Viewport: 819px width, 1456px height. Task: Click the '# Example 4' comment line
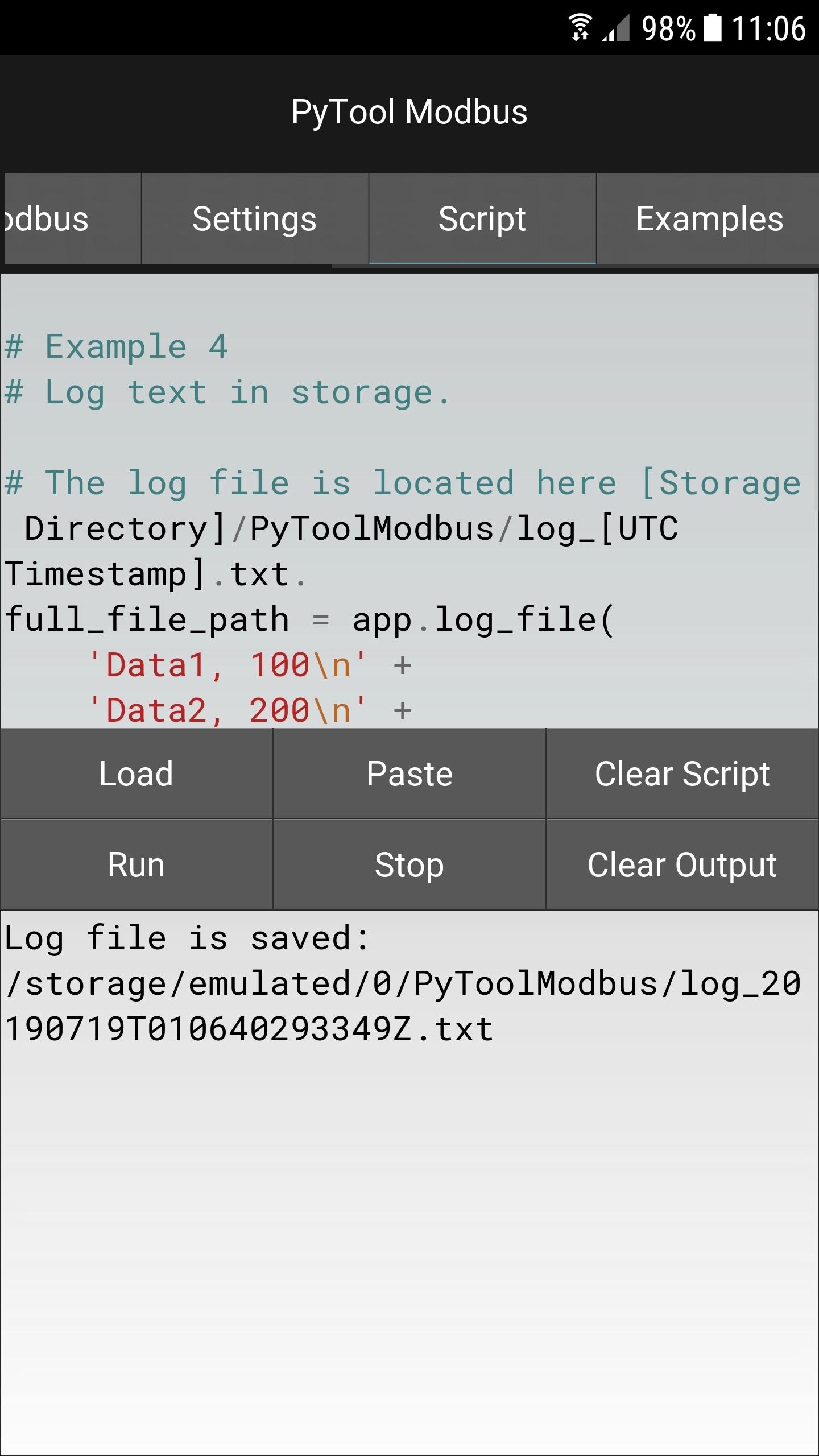[117, 346]
